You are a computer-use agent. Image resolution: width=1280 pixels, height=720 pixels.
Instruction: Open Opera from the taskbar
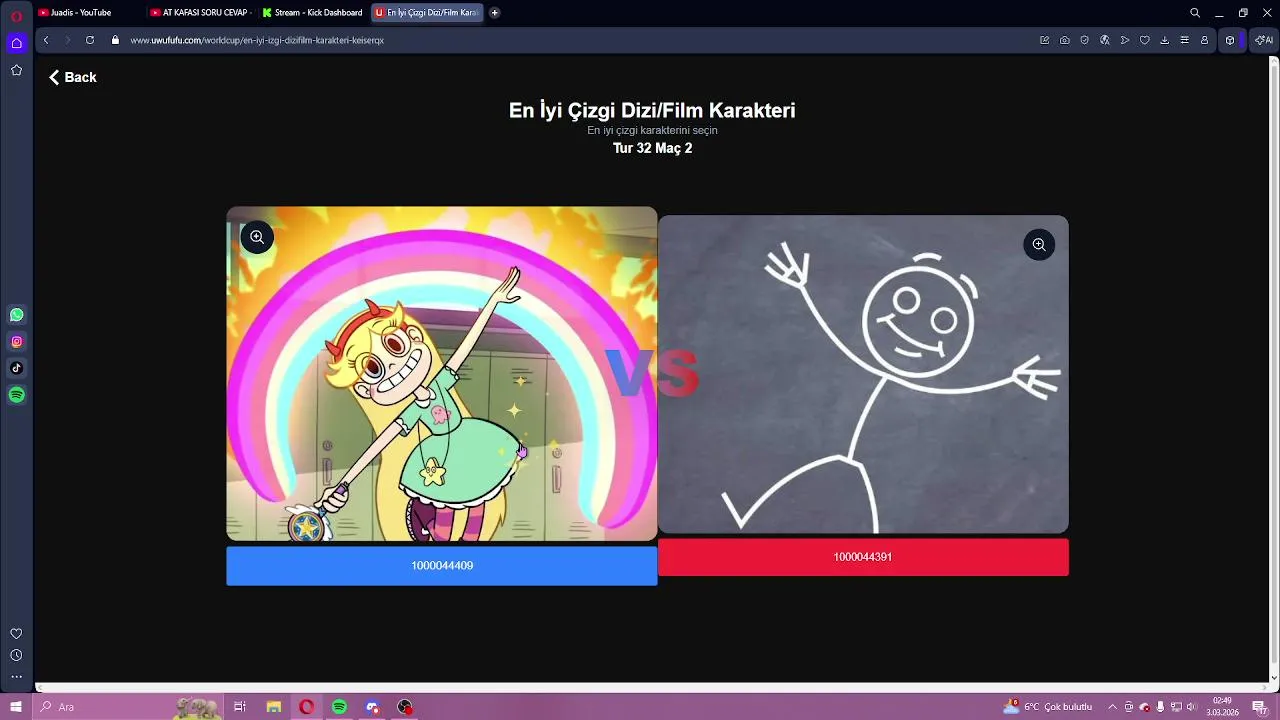coord(306,707)
